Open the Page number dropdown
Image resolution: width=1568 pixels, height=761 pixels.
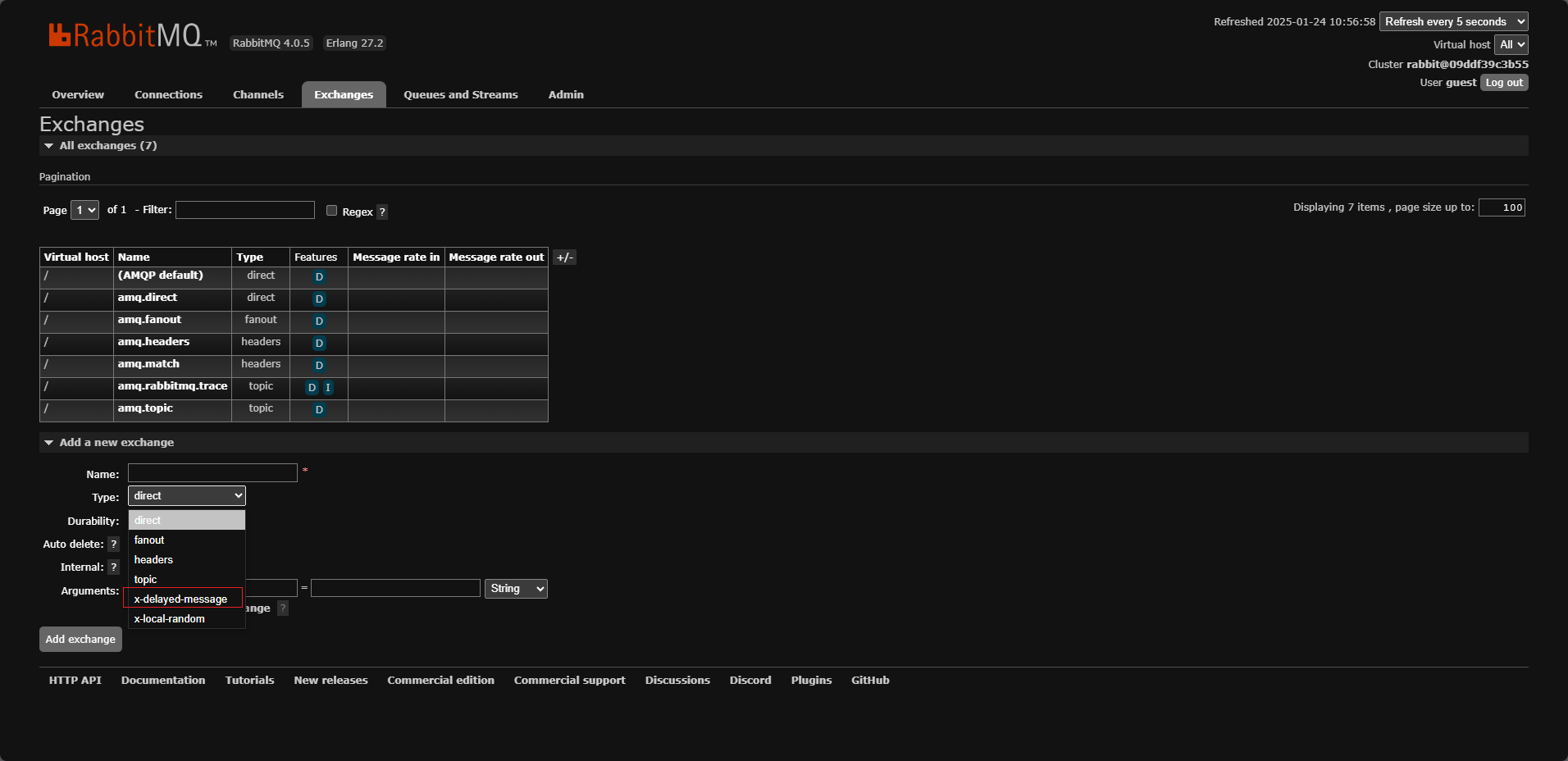point(85,211)
